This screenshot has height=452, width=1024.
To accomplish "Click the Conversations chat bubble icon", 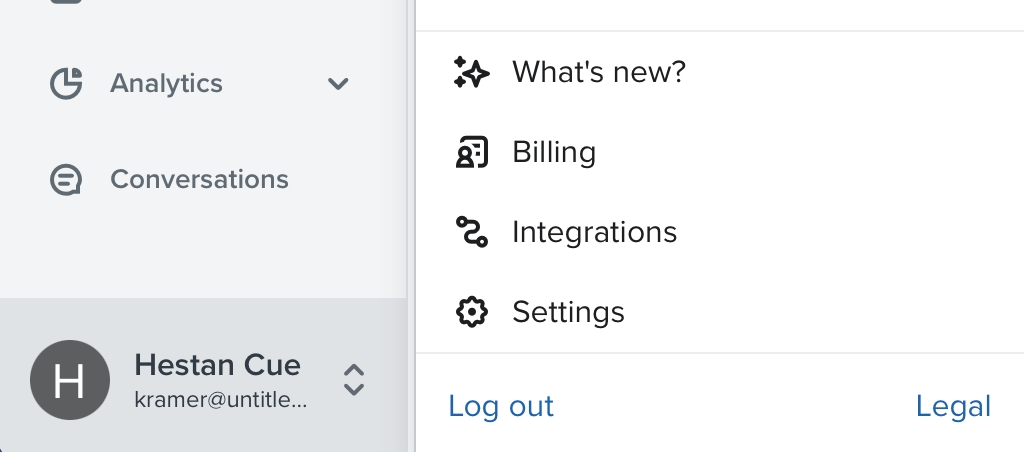I will pos(66,180).
